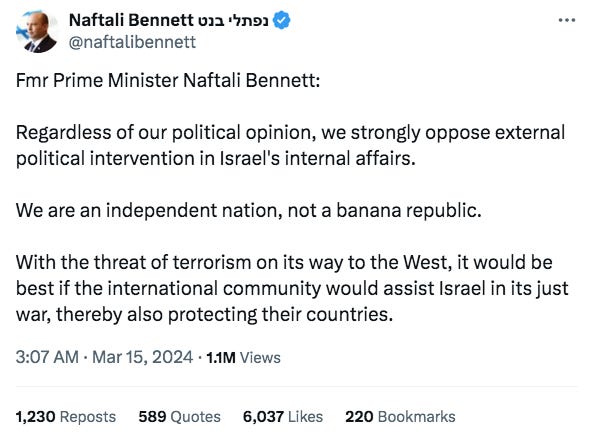590x445 pixels.
Task: Click the Hebrew name נפתלי בנט
Action: [230, 20]
